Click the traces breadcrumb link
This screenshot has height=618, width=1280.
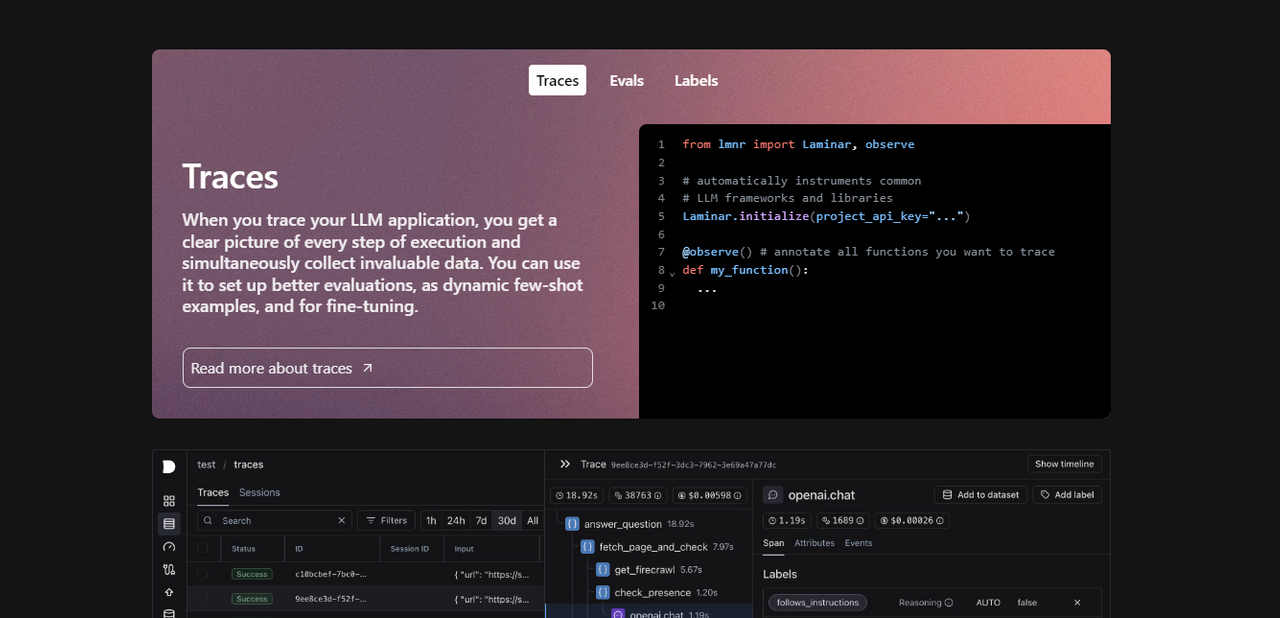[x=248, y=465]
